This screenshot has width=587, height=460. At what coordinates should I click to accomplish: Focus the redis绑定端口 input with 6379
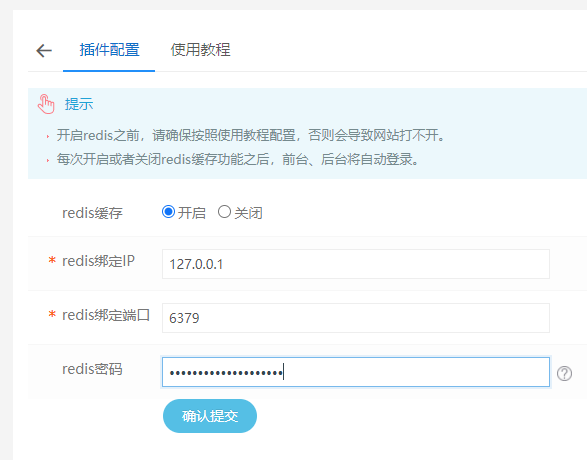(356, 318)
